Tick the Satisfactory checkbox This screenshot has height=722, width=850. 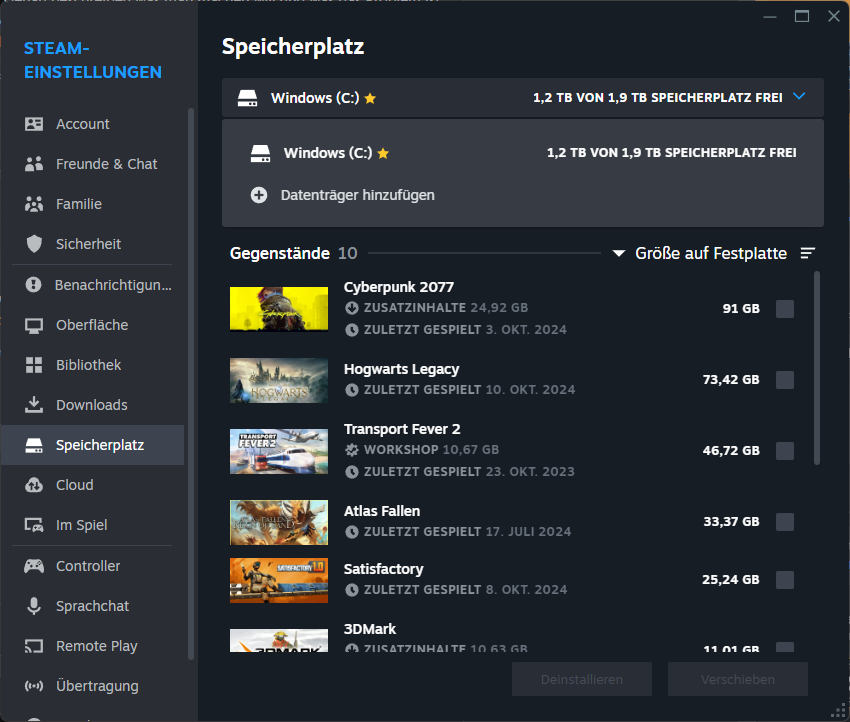784,580
